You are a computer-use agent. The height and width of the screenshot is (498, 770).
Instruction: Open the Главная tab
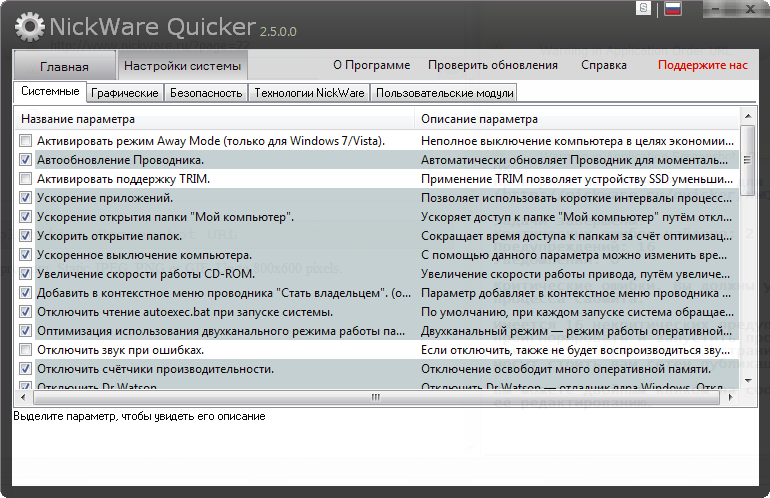pyautogui.click(x=64, y=66)
